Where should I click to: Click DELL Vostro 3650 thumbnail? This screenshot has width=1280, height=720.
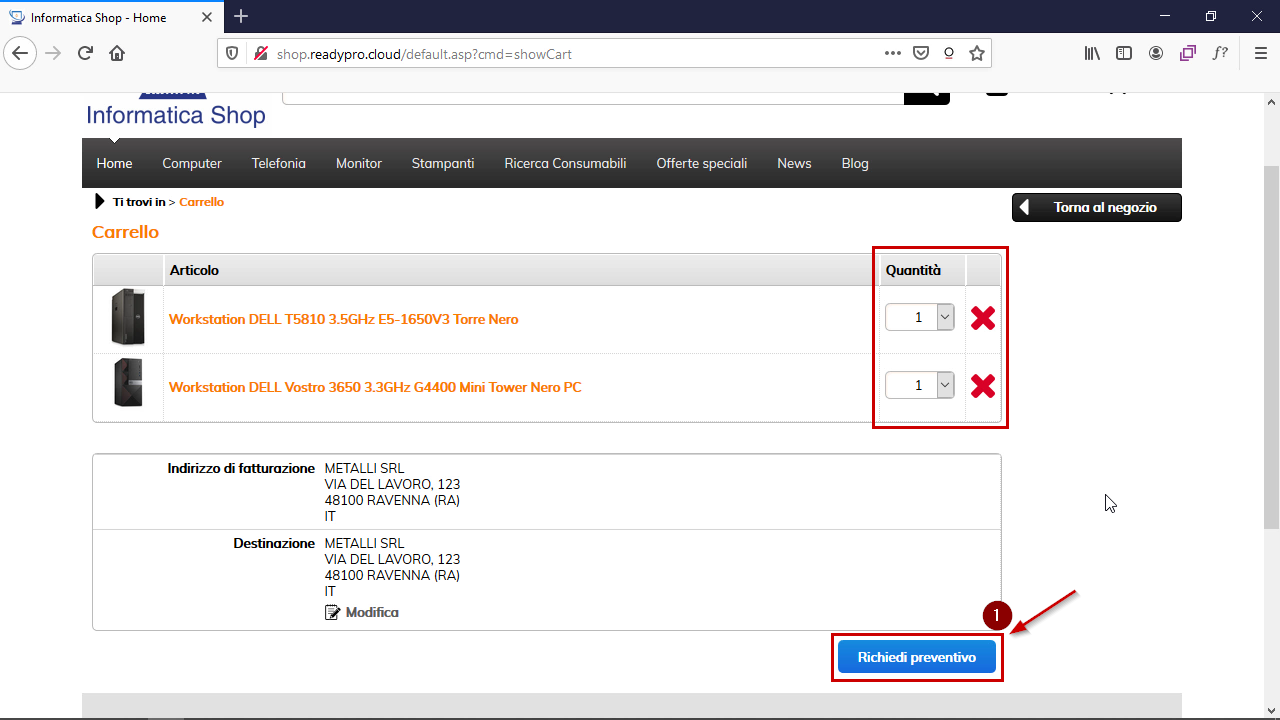pos(128,383)
